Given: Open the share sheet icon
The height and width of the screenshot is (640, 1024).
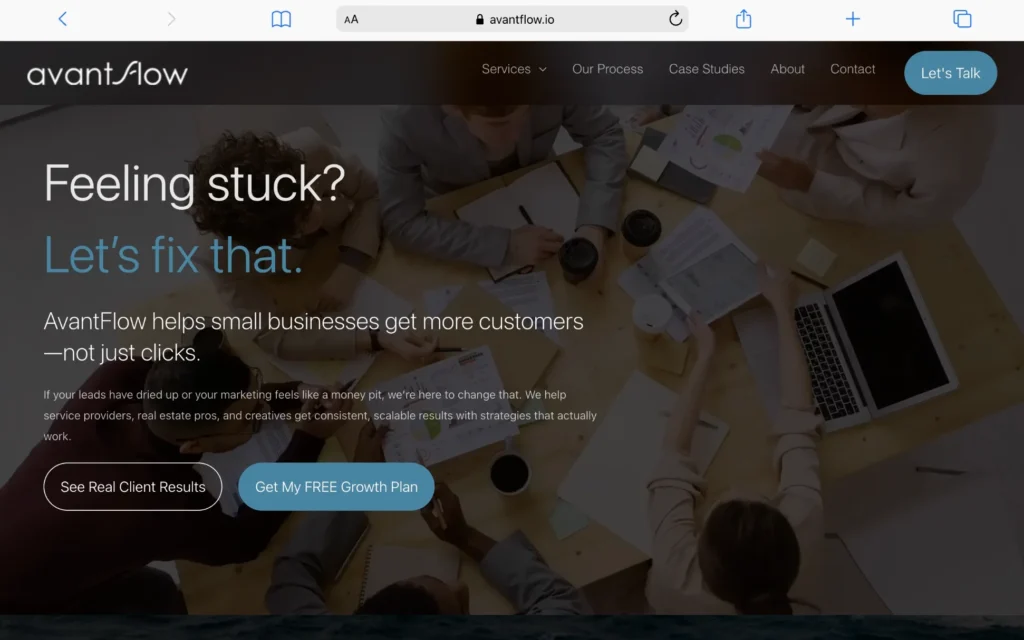Looking at the screenshot, I should (x=743, y=19).
